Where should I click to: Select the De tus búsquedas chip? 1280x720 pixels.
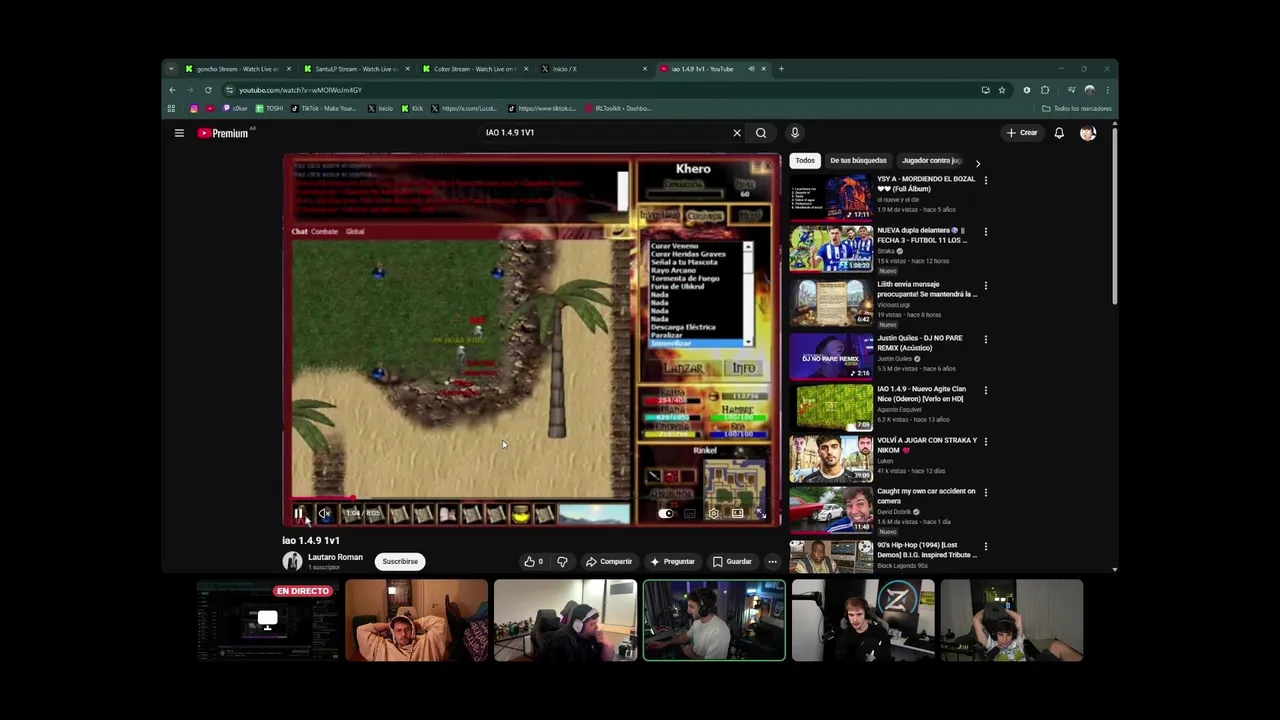point(858,160)
